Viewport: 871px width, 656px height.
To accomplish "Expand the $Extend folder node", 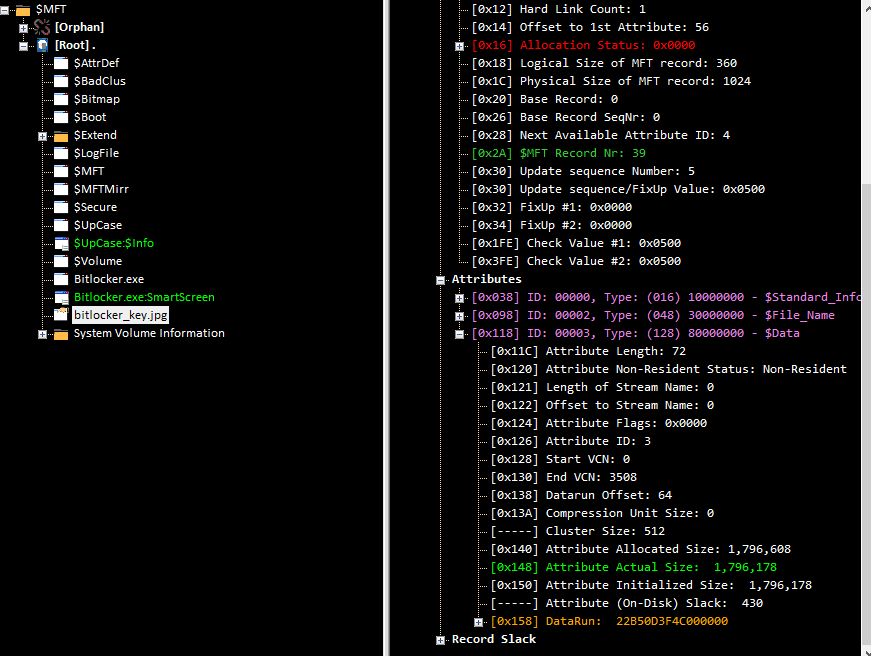I will pyautogui.click(x=42, y=135).
